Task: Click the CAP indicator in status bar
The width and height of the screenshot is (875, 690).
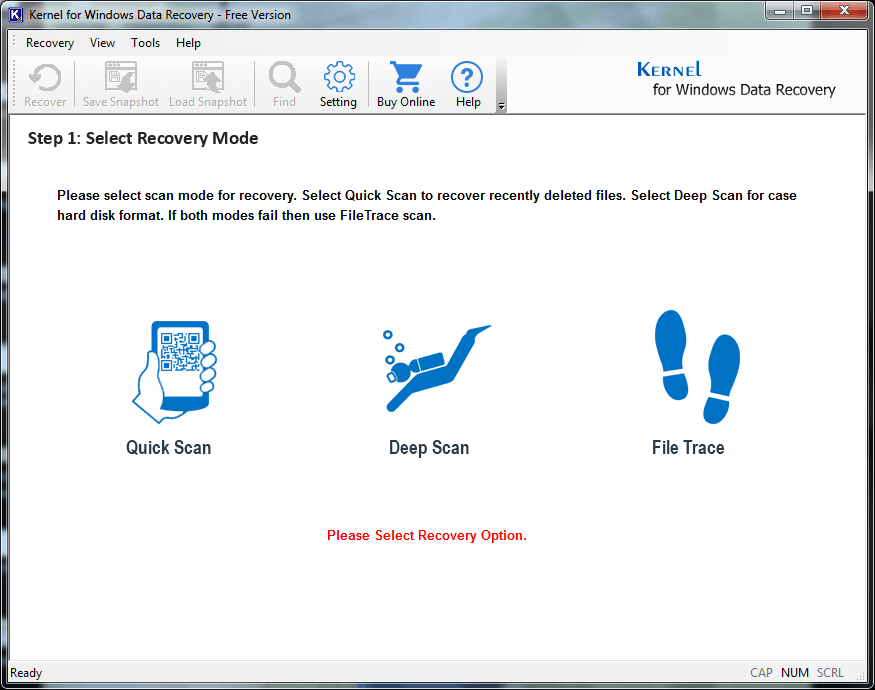Action: (x=761, y=673)
